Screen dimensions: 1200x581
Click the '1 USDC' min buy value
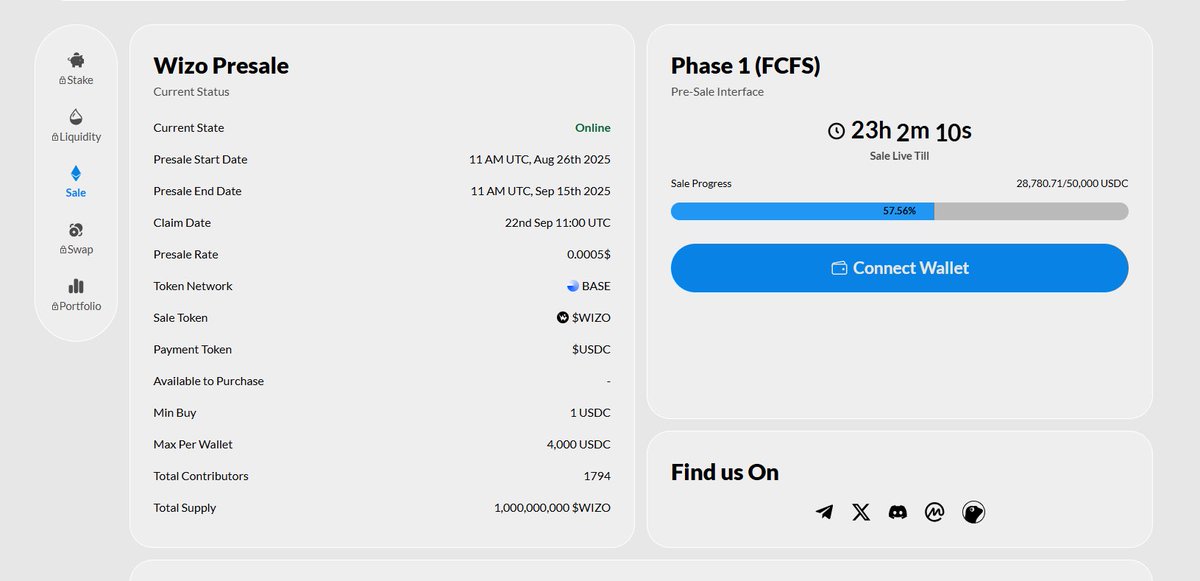[590, 413]
